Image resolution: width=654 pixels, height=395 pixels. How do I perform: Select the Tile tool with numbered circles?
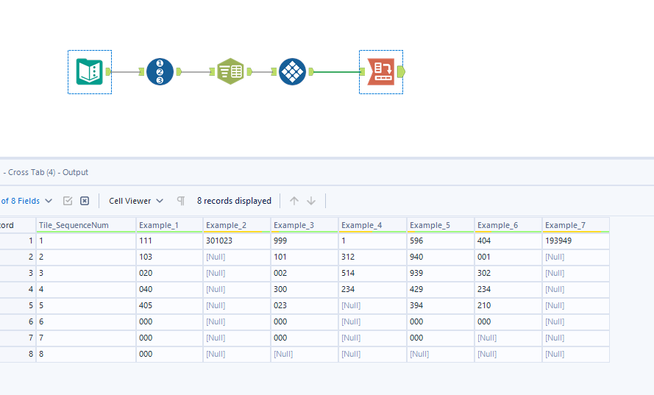click(160, 72)
